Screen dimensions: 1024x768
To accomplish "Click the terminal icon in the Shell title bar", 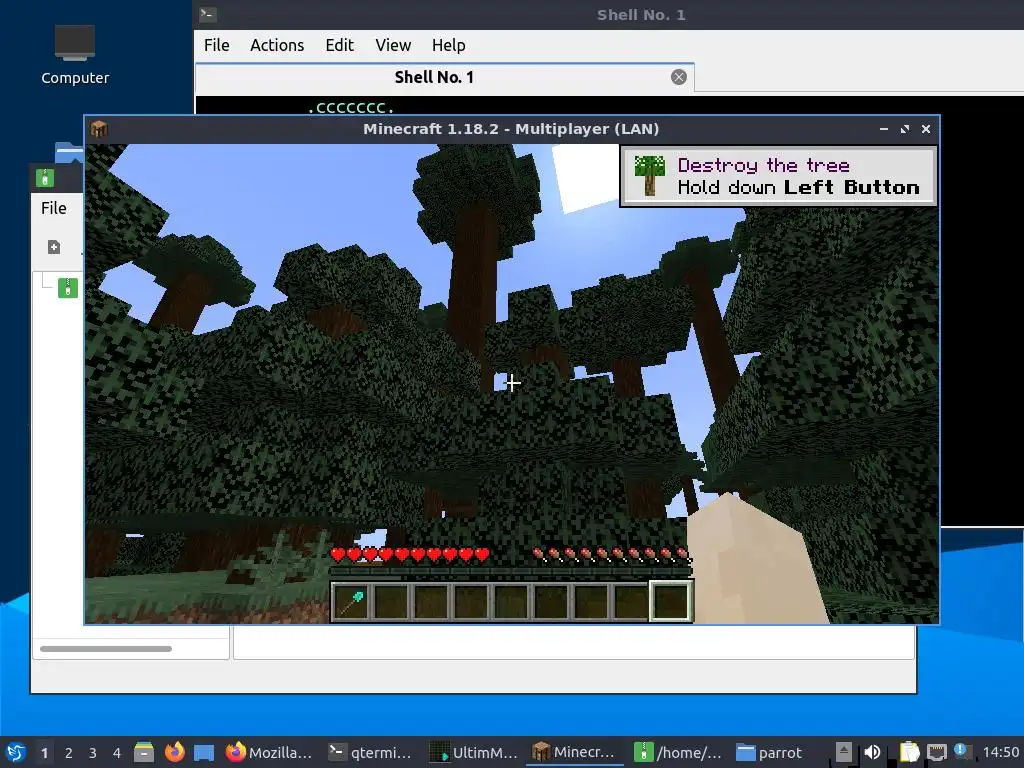I will point(208,14).
